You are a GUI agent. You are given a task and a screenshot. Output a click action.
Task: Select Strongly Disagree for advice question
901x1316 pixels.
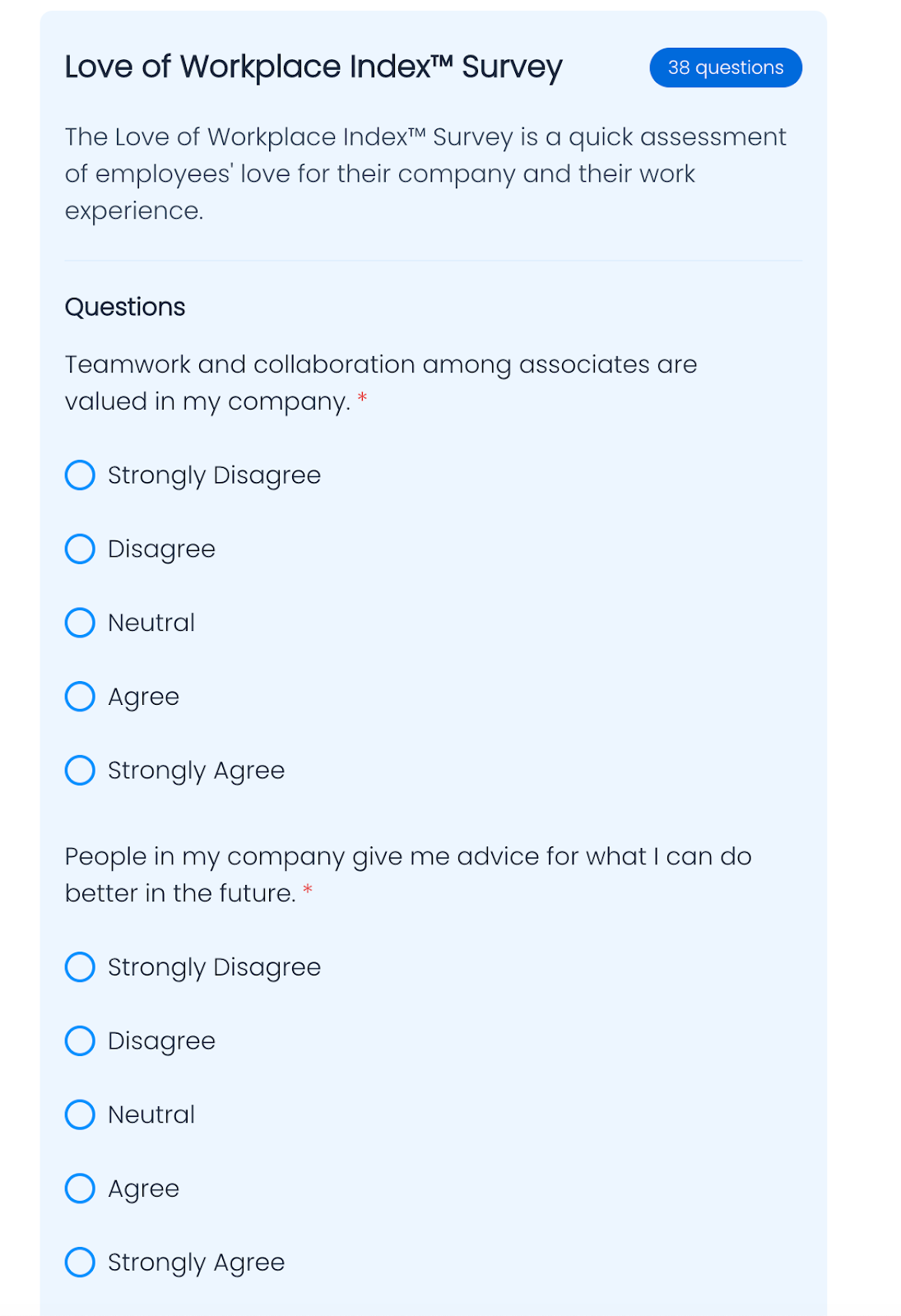click(x=80, y=967)
